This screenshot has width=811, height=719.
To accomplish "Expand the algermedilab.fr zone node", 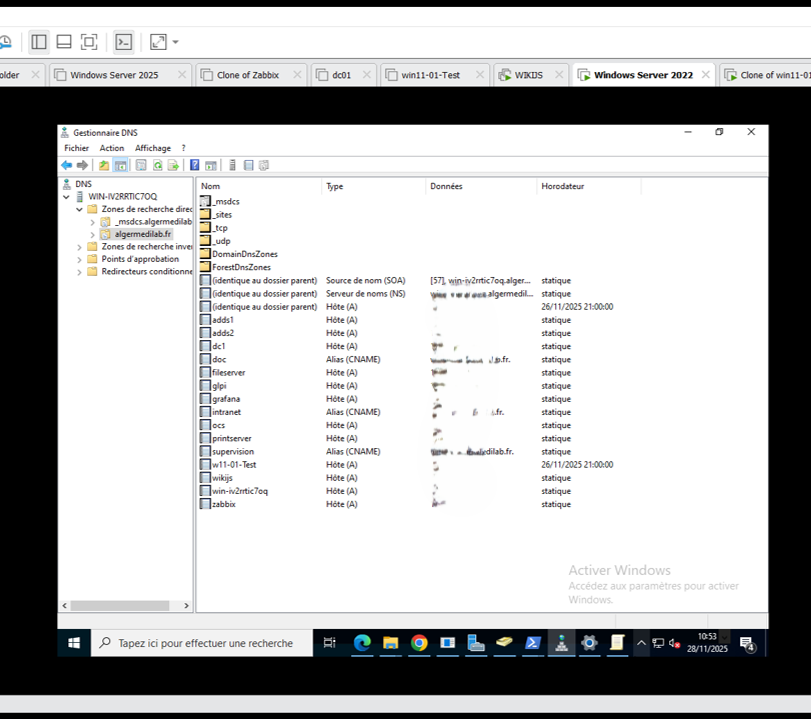I will pos(93,234).
